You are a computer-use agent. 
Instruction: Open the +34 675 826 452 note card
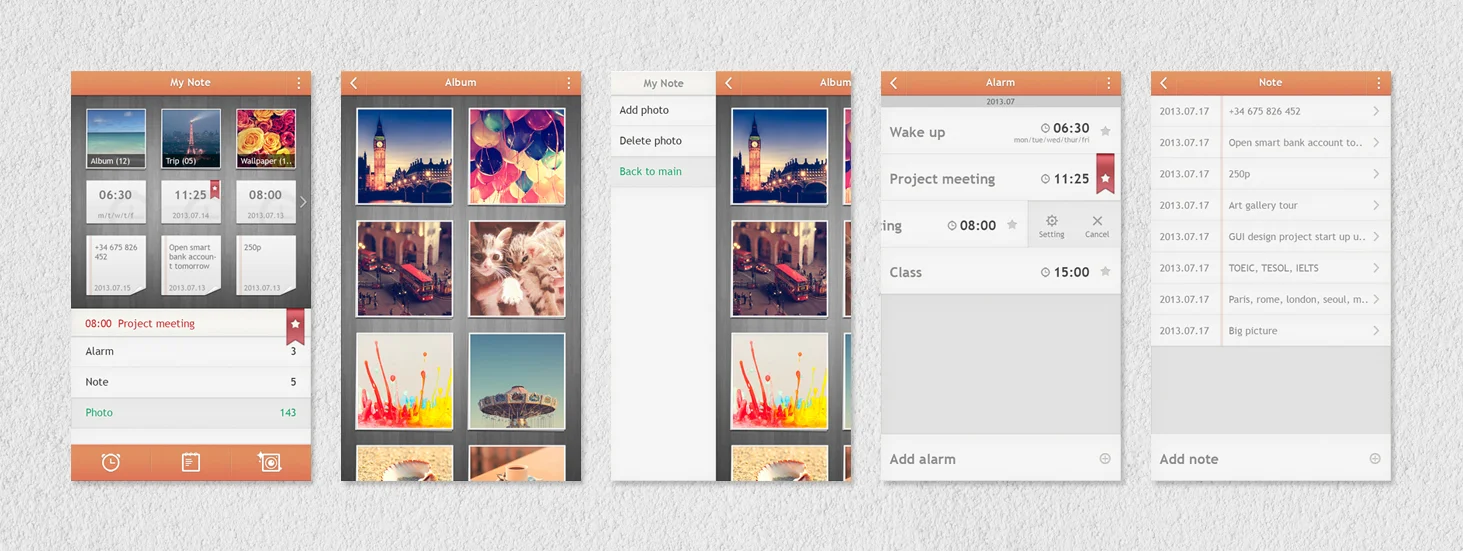[116, 265]
